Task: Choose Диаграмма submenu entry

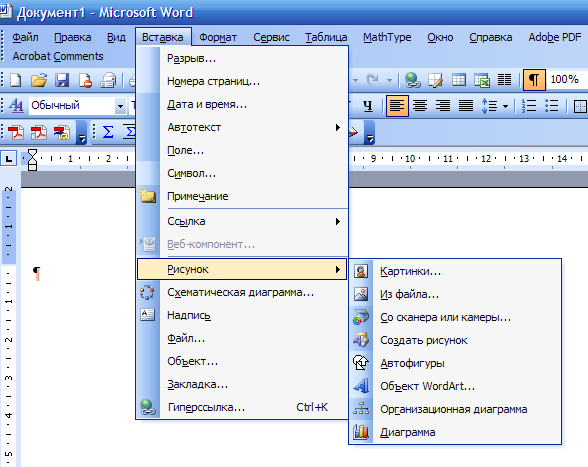Action: 455,432
